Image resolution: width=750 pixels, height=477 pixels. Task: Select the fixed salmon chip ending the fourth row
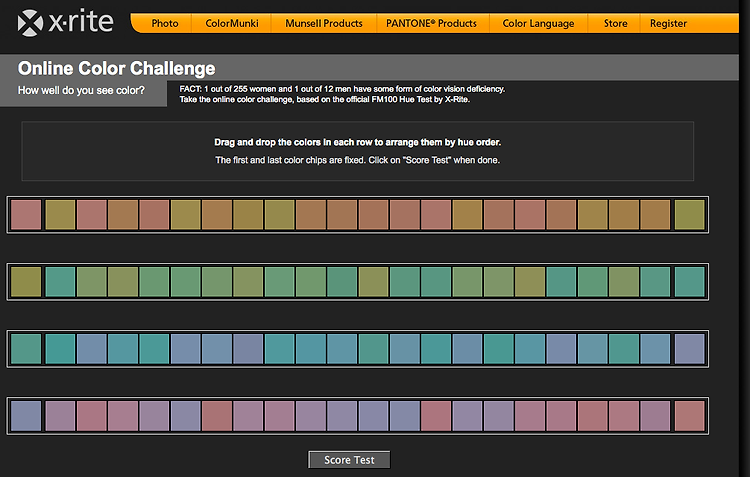tap(690, 416)
